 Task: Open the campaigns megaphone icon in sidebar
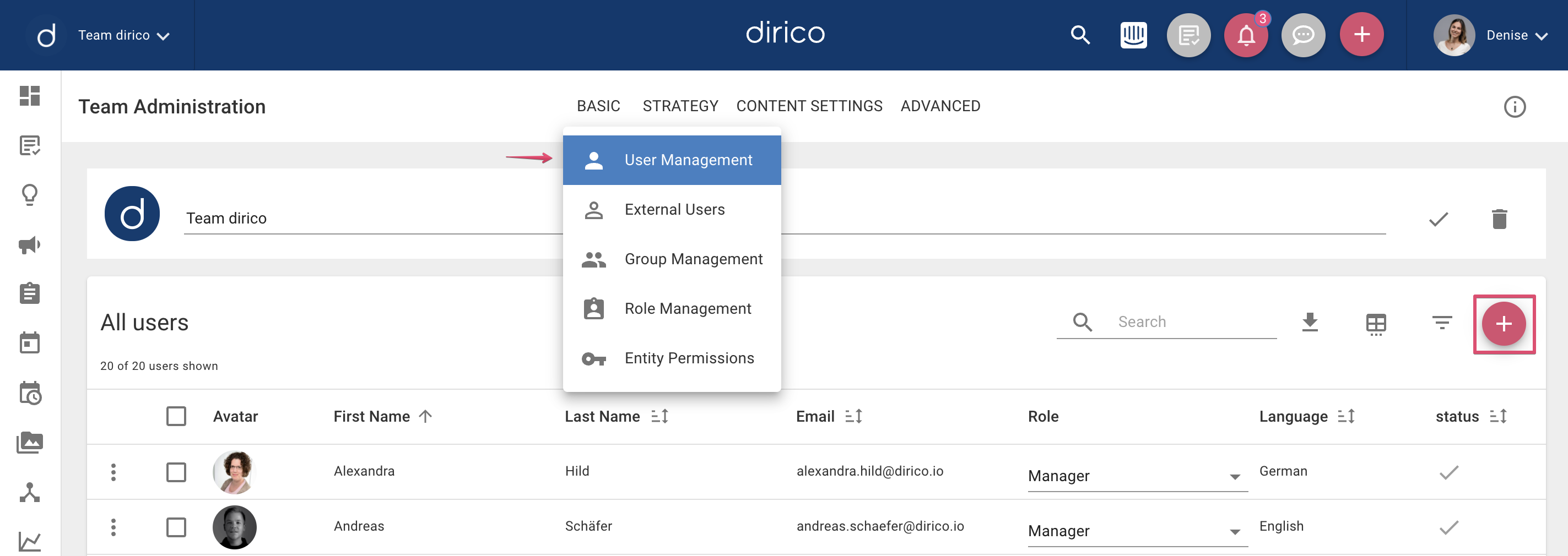[x=30, y=244]
